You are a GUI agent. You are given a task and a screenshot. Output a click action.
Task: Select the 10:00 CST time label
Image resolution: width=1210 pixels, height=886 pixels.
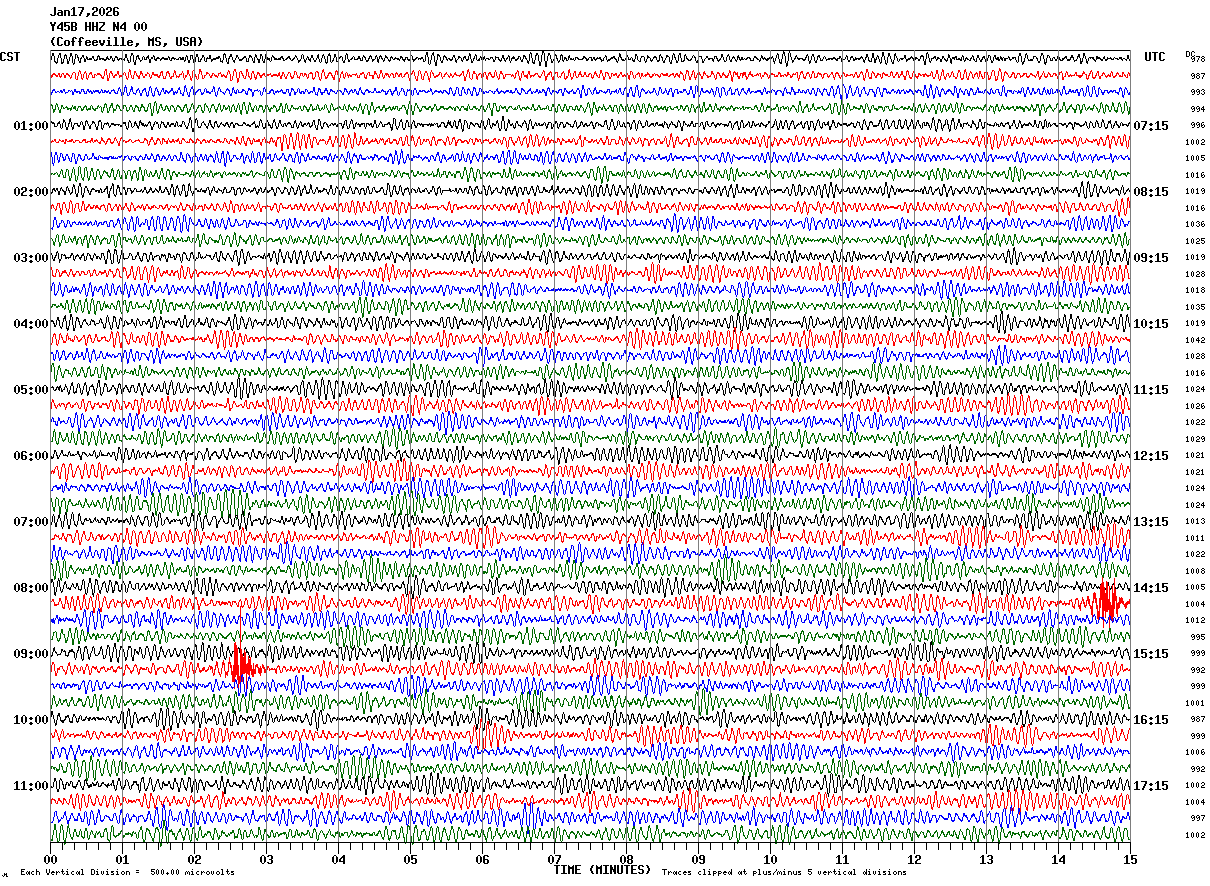[x=31, y=720]
